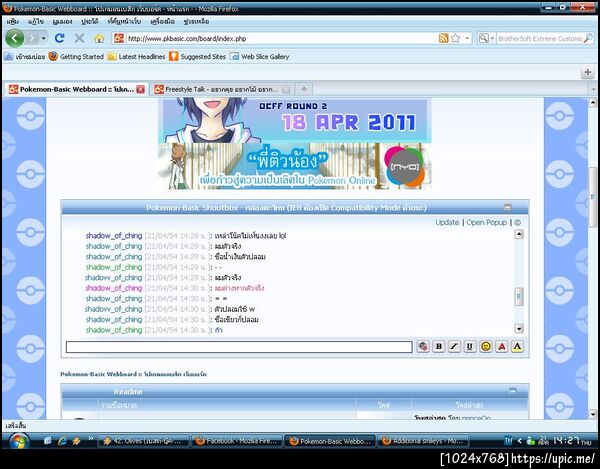The height and width of the screenshot is (469, 600).
Task: Click the shoutbox Update link
Action: tap(447, 222)
